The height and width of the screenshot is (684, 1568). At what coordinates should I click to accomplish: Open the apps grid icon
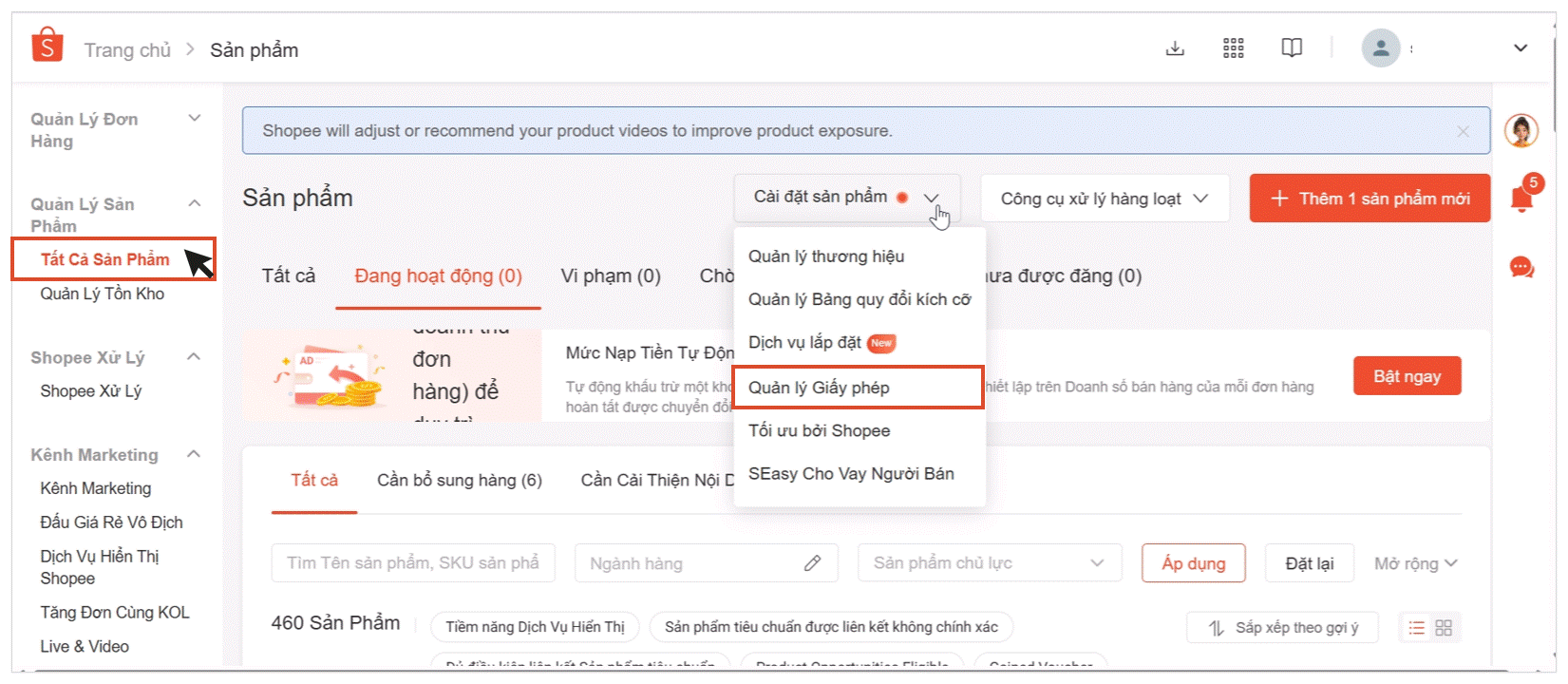click(x=1233, y=48)
